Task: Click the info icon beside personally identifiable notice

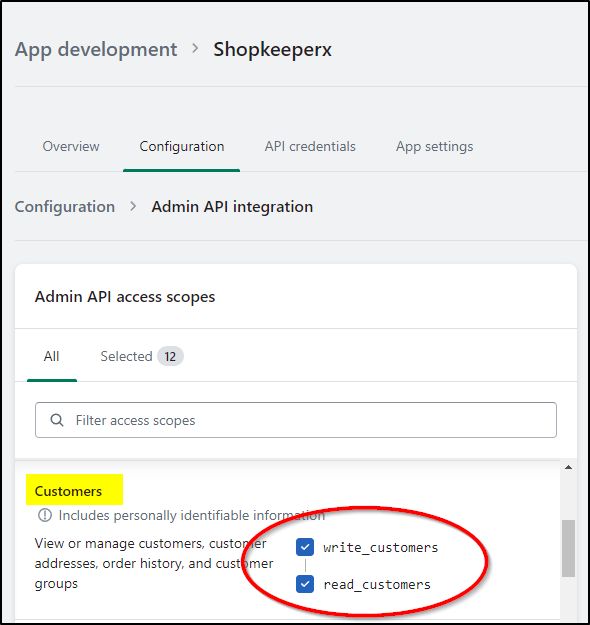Action: (x=45, y=515)
